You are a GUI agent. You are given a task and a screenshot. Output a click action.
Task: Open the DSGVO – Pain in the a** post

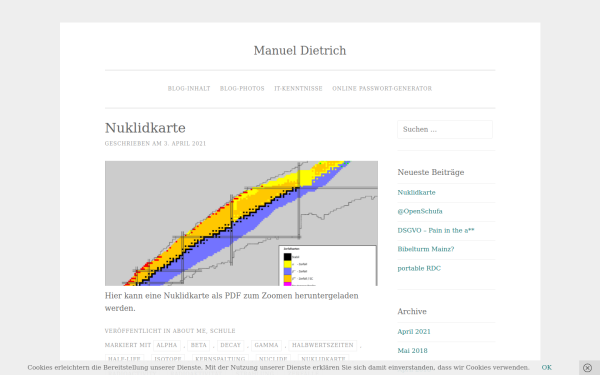tap(436, 230)
